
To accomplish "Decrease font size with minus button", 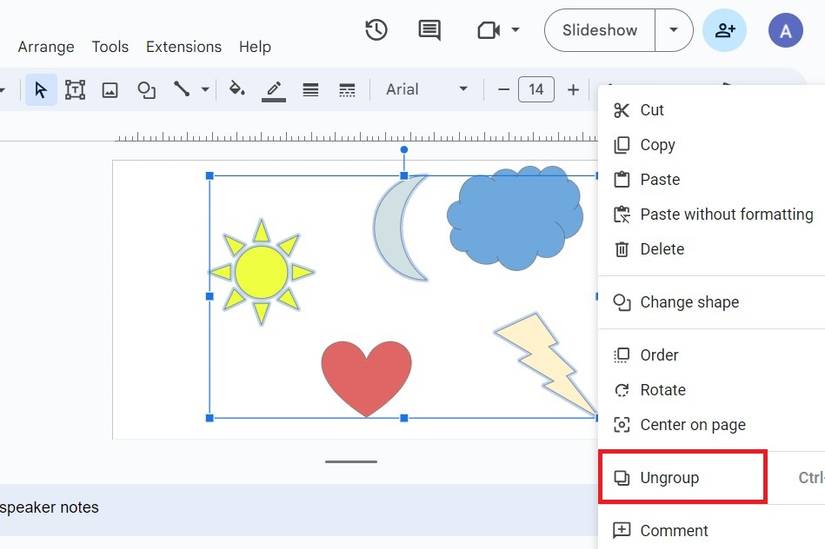I will [x=504, y=89].
